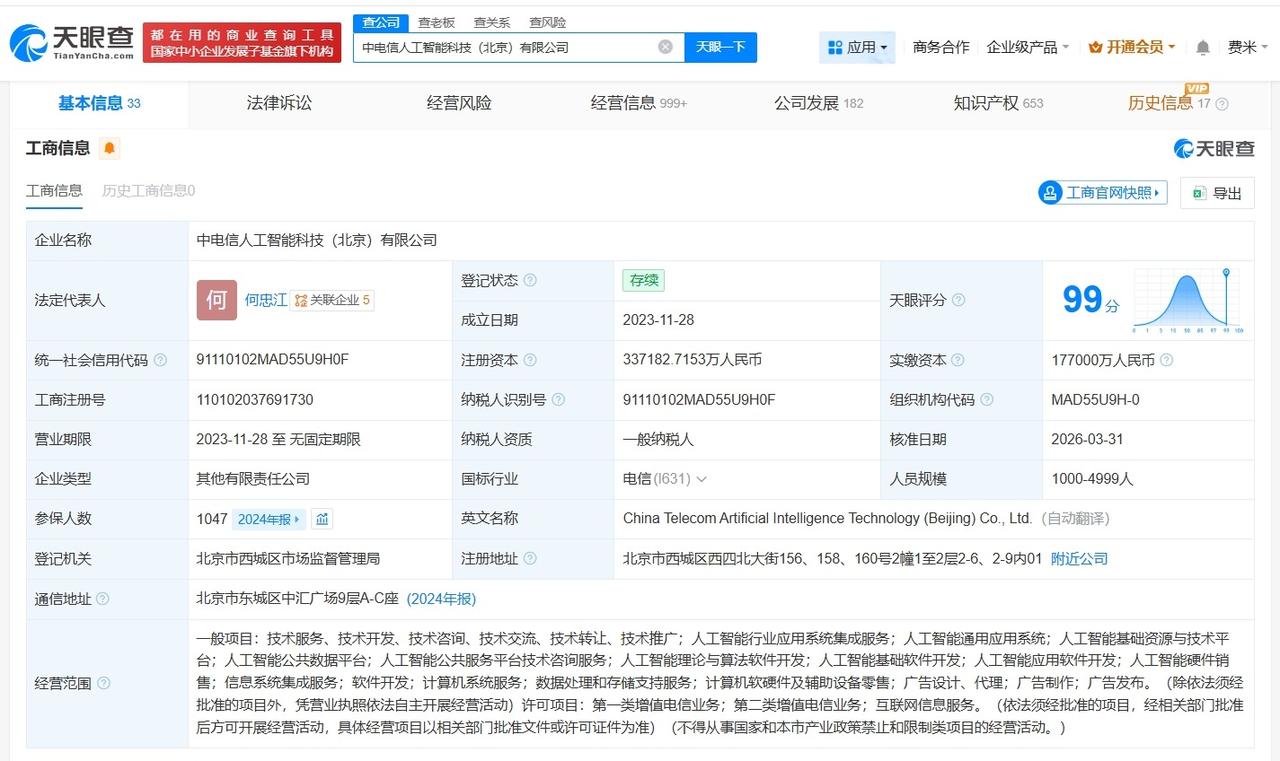The image size is (1280, 761).
Task: Click the 关联企业 5 tag
Action: pos(332,300)
